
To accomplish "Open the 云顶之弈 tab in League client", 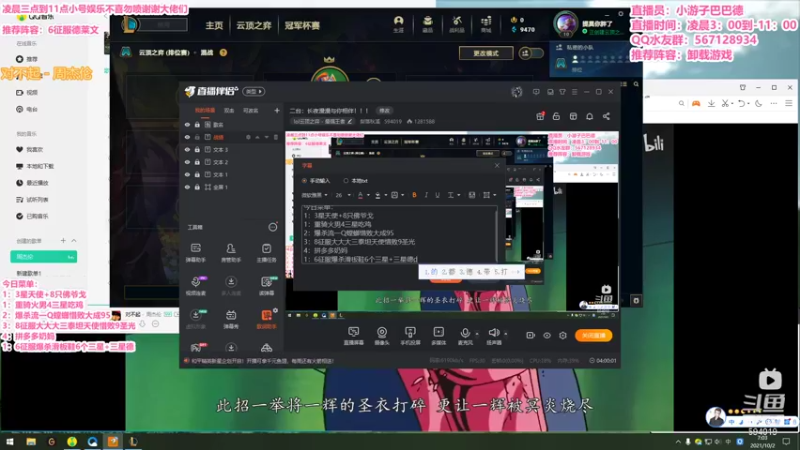I will pyautogui.click(x=254, y=25).
